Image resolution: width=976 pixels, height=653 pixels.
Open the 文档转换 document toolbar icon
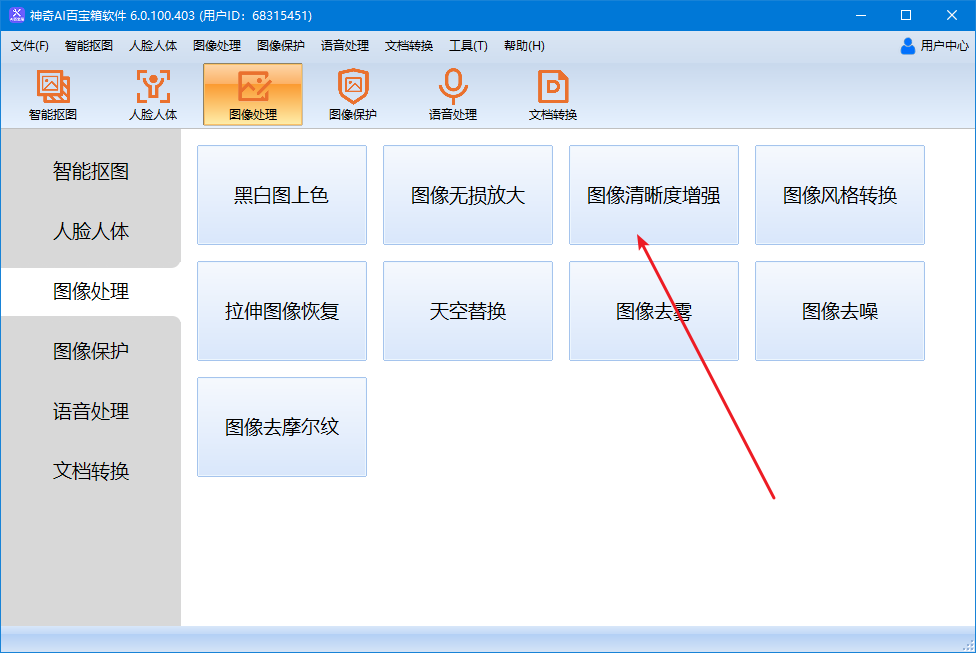(553, 95)
